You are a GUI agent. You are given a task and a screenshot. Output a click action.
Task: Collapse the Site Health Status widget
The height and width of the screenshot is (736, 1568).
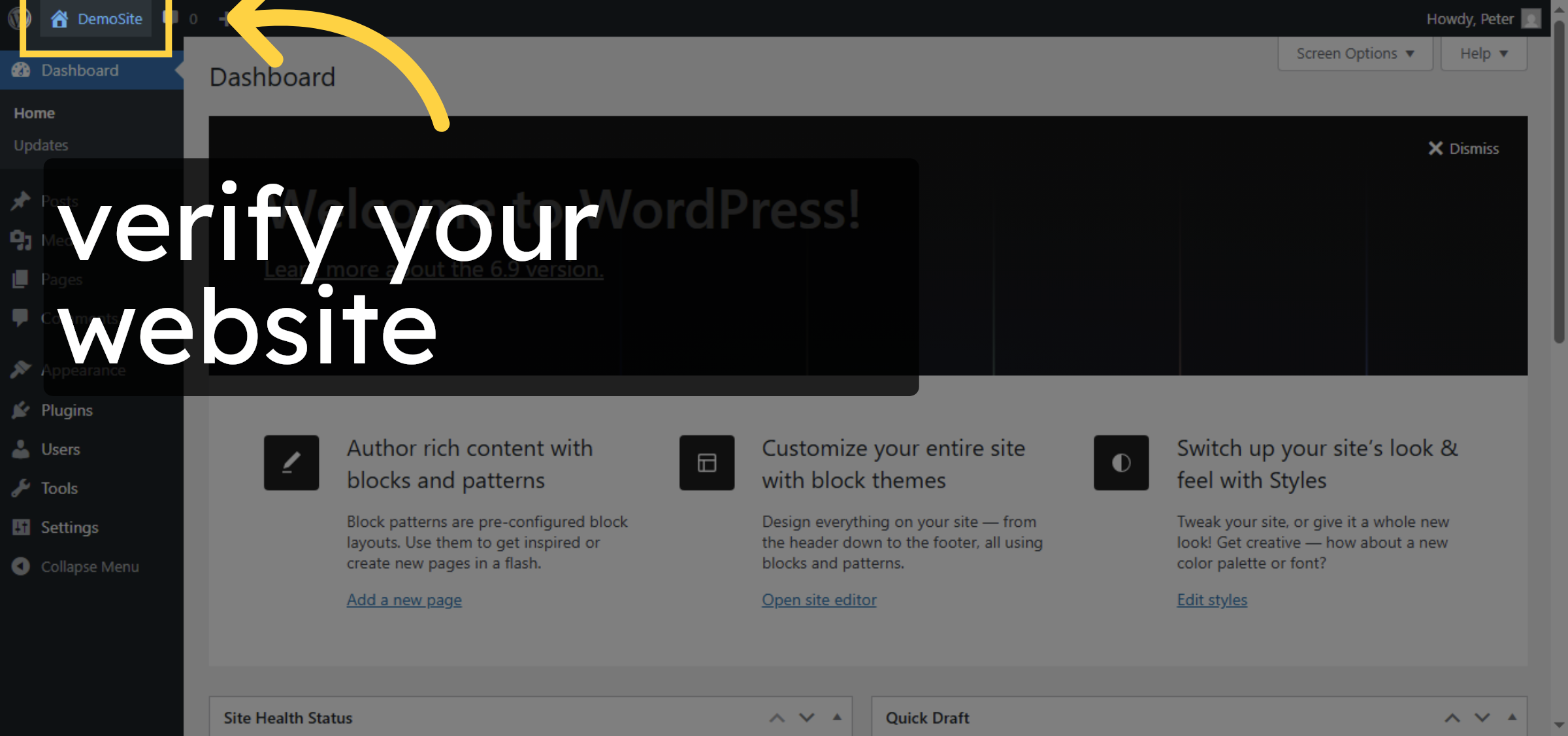836,717
